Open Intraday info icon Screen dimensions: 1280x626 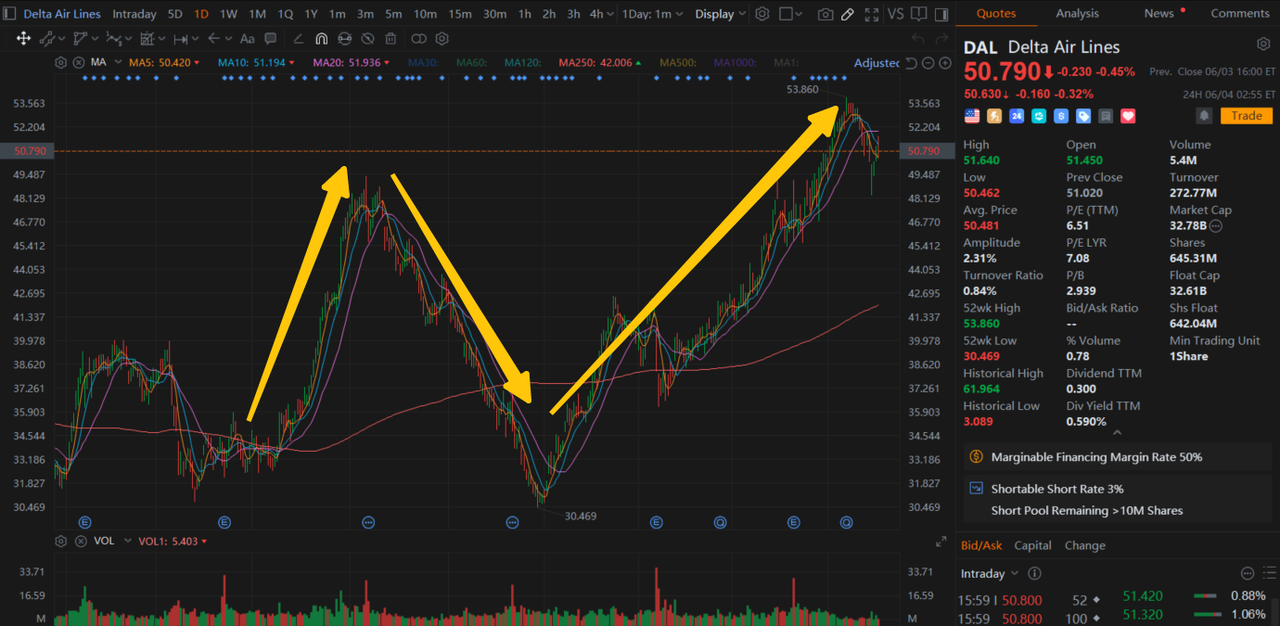coord(1035,574)
